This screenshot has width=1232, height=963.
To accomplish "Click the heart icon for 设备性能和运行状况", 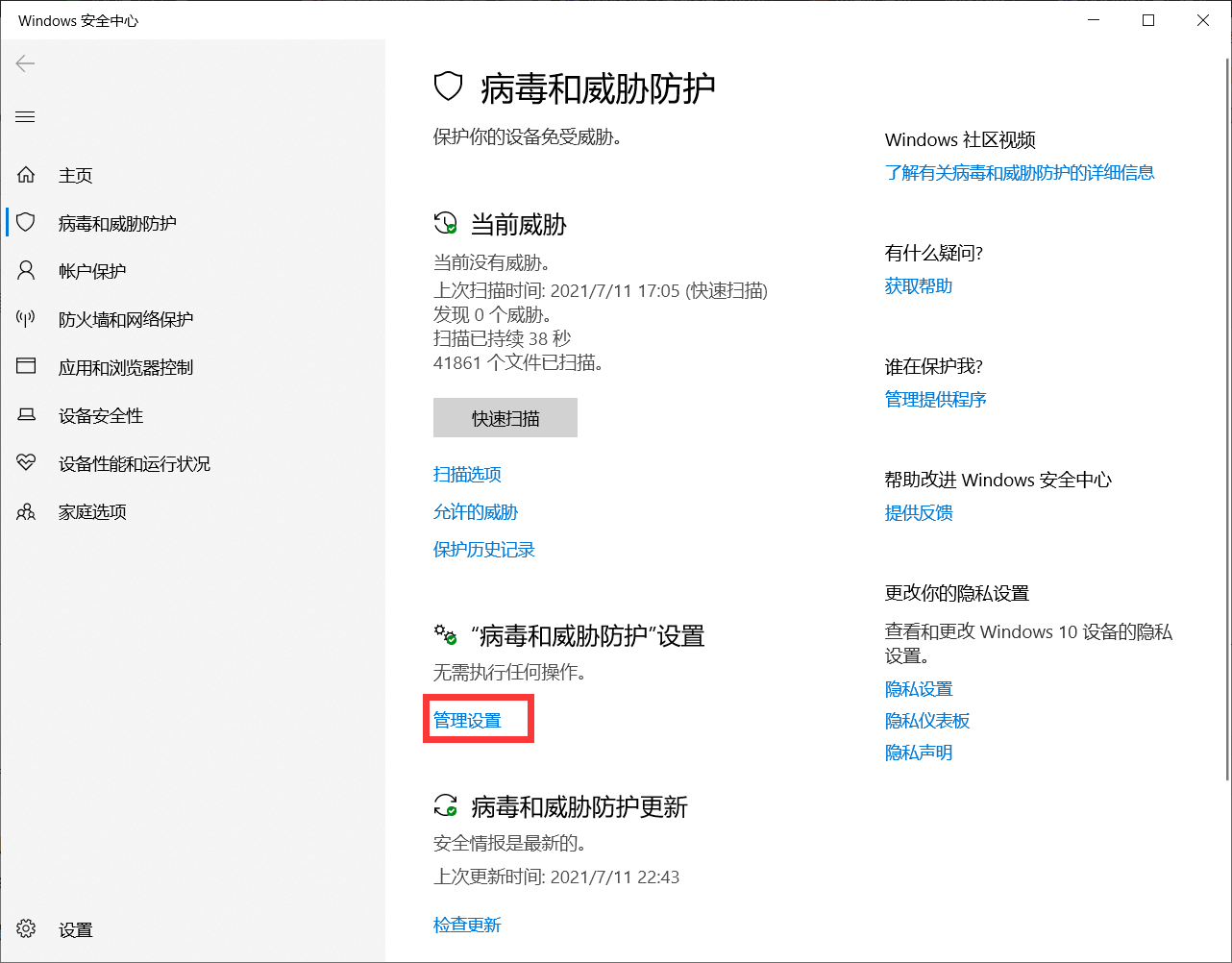I will click(26, 463).
